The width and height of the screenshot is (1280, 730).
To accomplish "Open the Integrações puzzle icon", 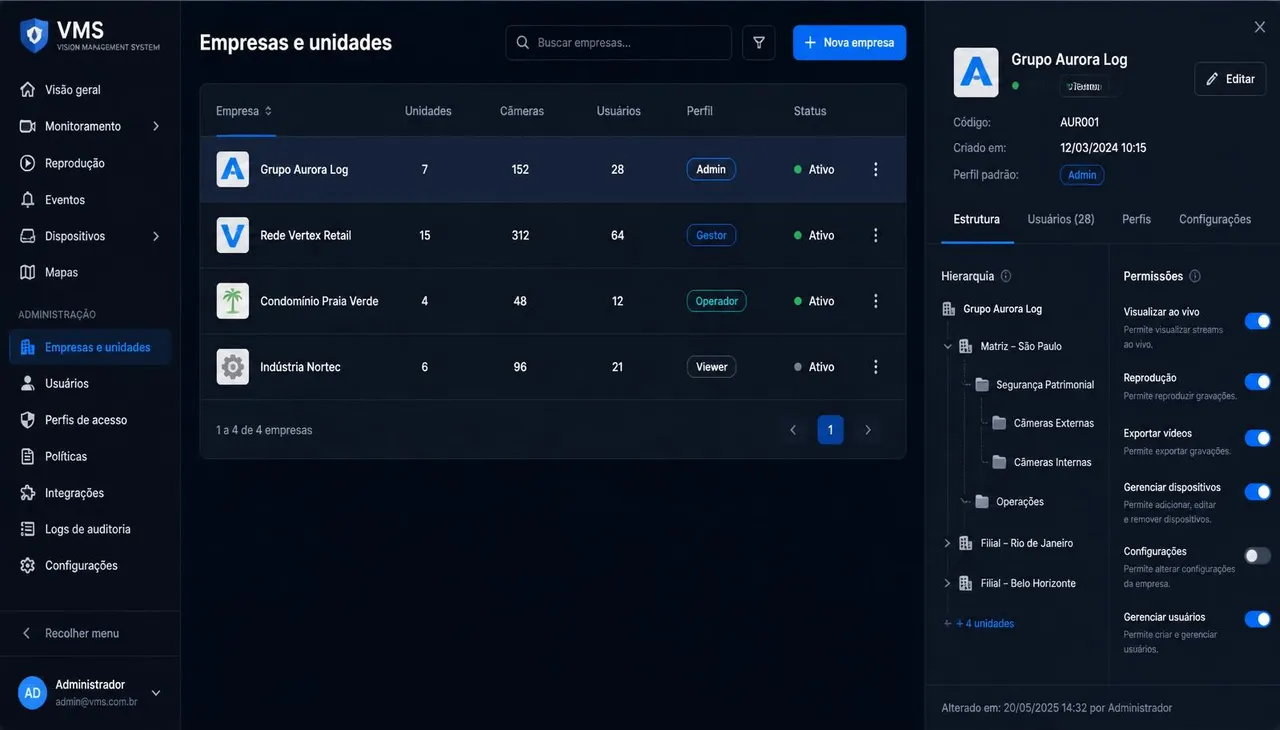I will 28,493.
